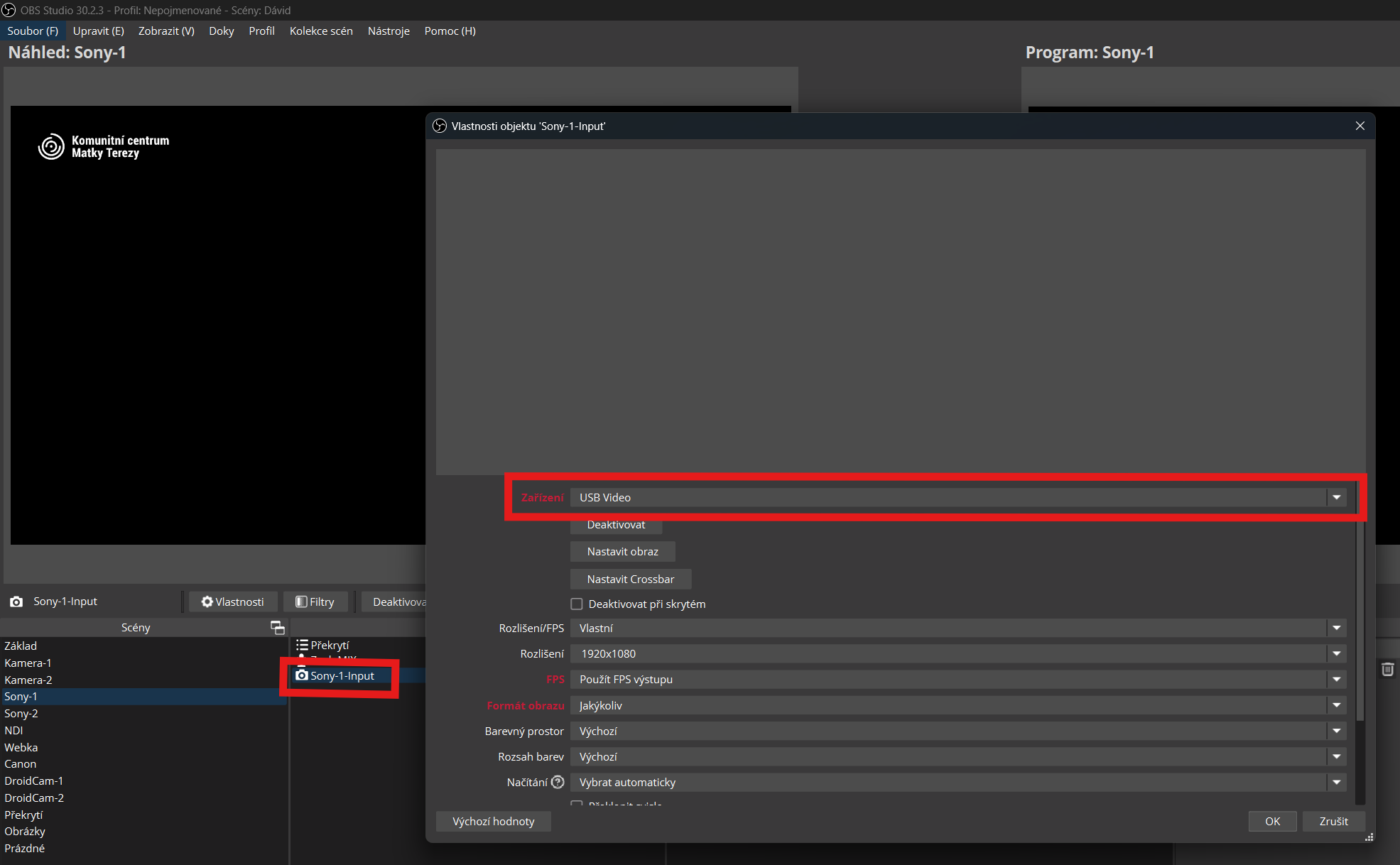1400x865 pixels.
Task: Select the DroidCam-1 scene
Action: pyautogui.click(x=34, y=780)
